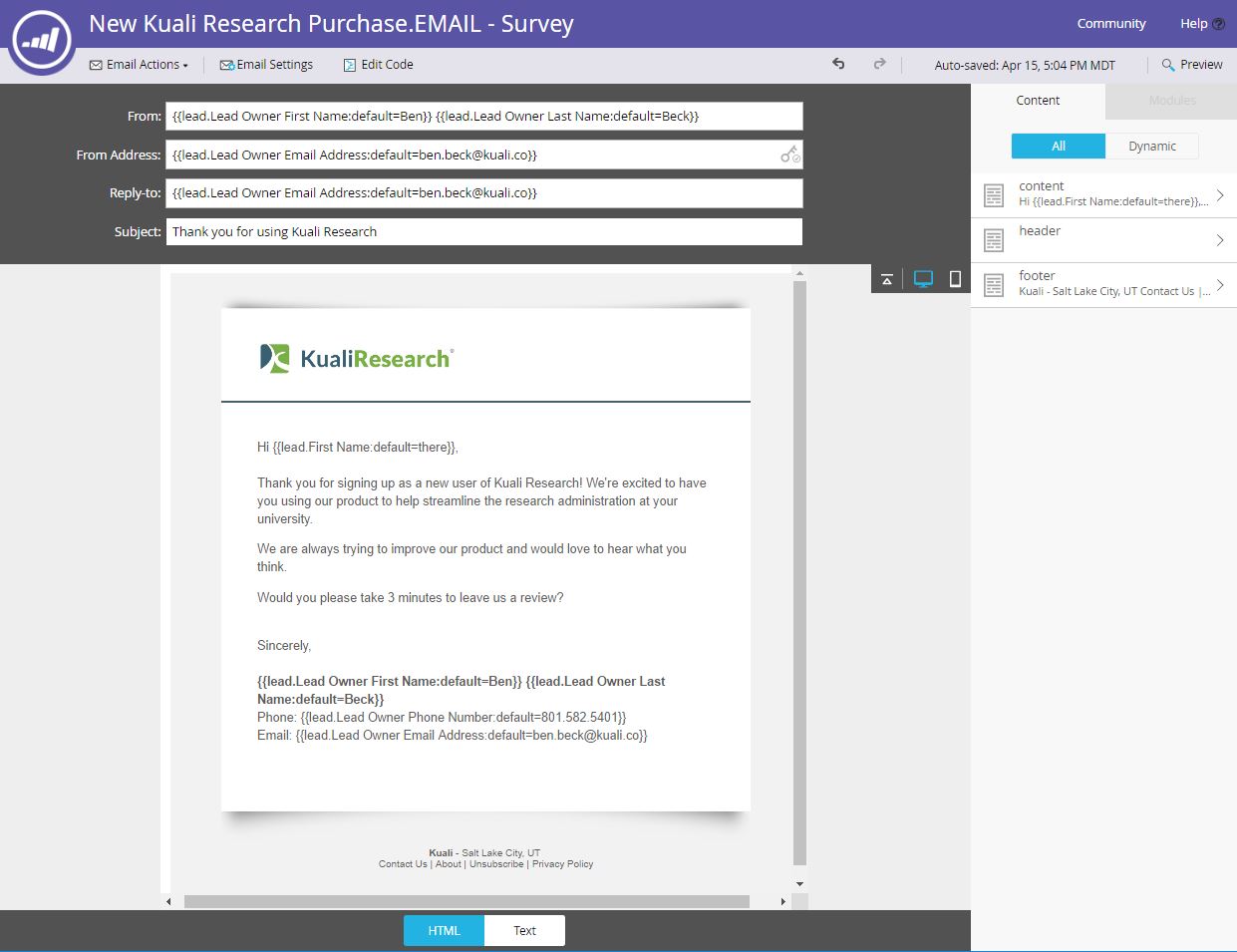Click the token key icon in From Address
Viewport: 1237px width, 952px height.
tap(790, 155)
